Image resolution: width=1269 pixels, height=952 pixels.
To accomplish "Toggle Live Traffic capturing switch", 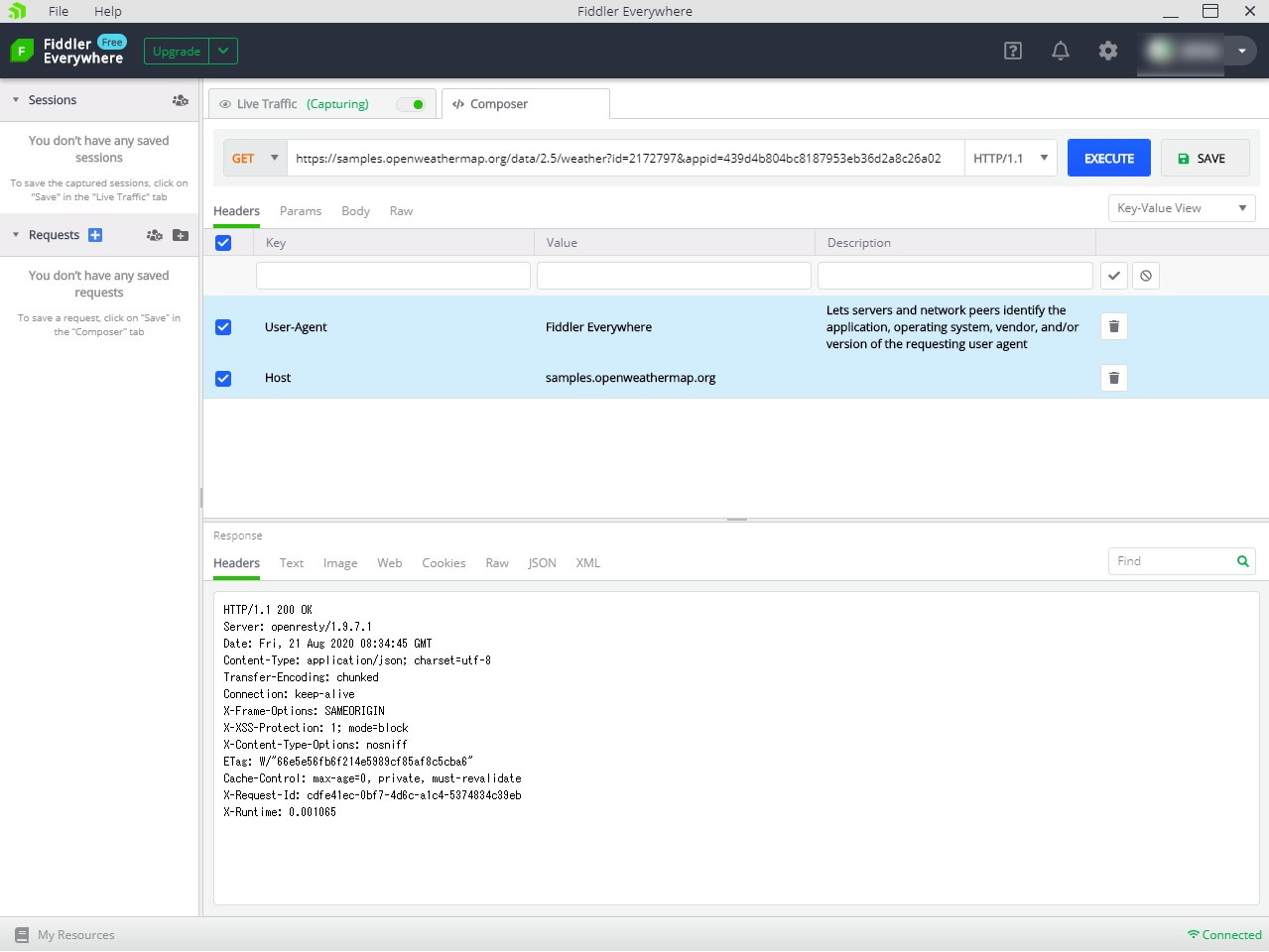I will tap(411, 104).
